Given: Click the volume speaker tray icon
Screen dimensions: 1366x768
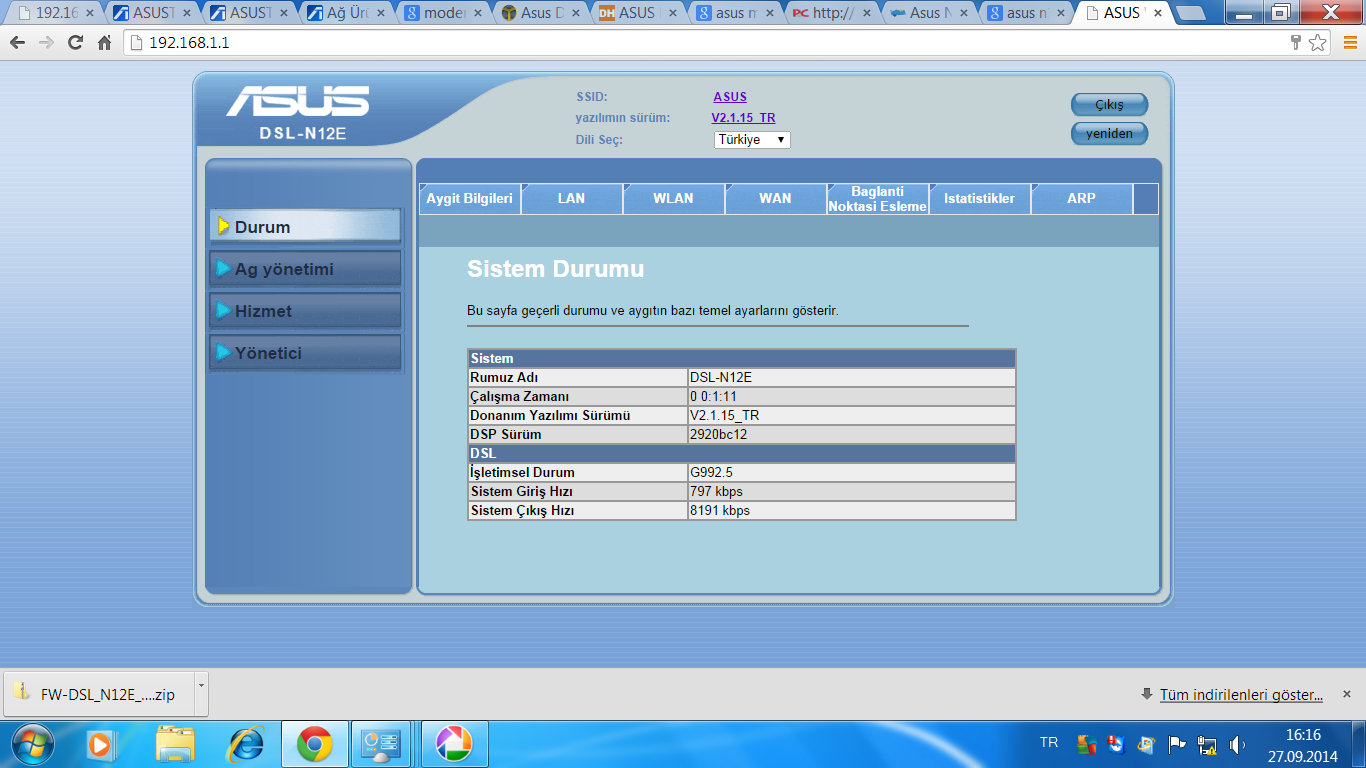Looking at the screenshot, I should tap(1237, 745).
